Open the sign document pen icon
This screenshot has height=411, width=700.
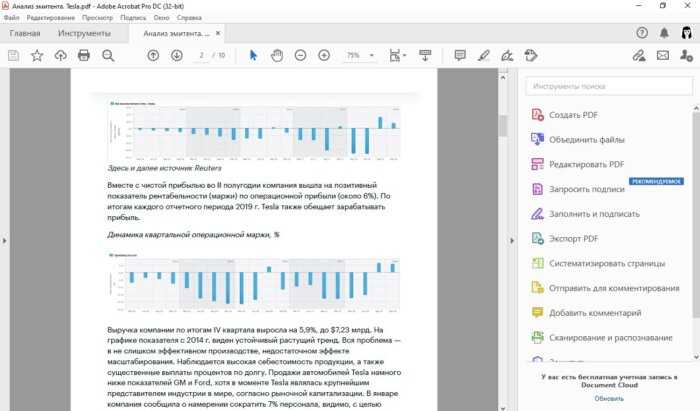(507, 55)
